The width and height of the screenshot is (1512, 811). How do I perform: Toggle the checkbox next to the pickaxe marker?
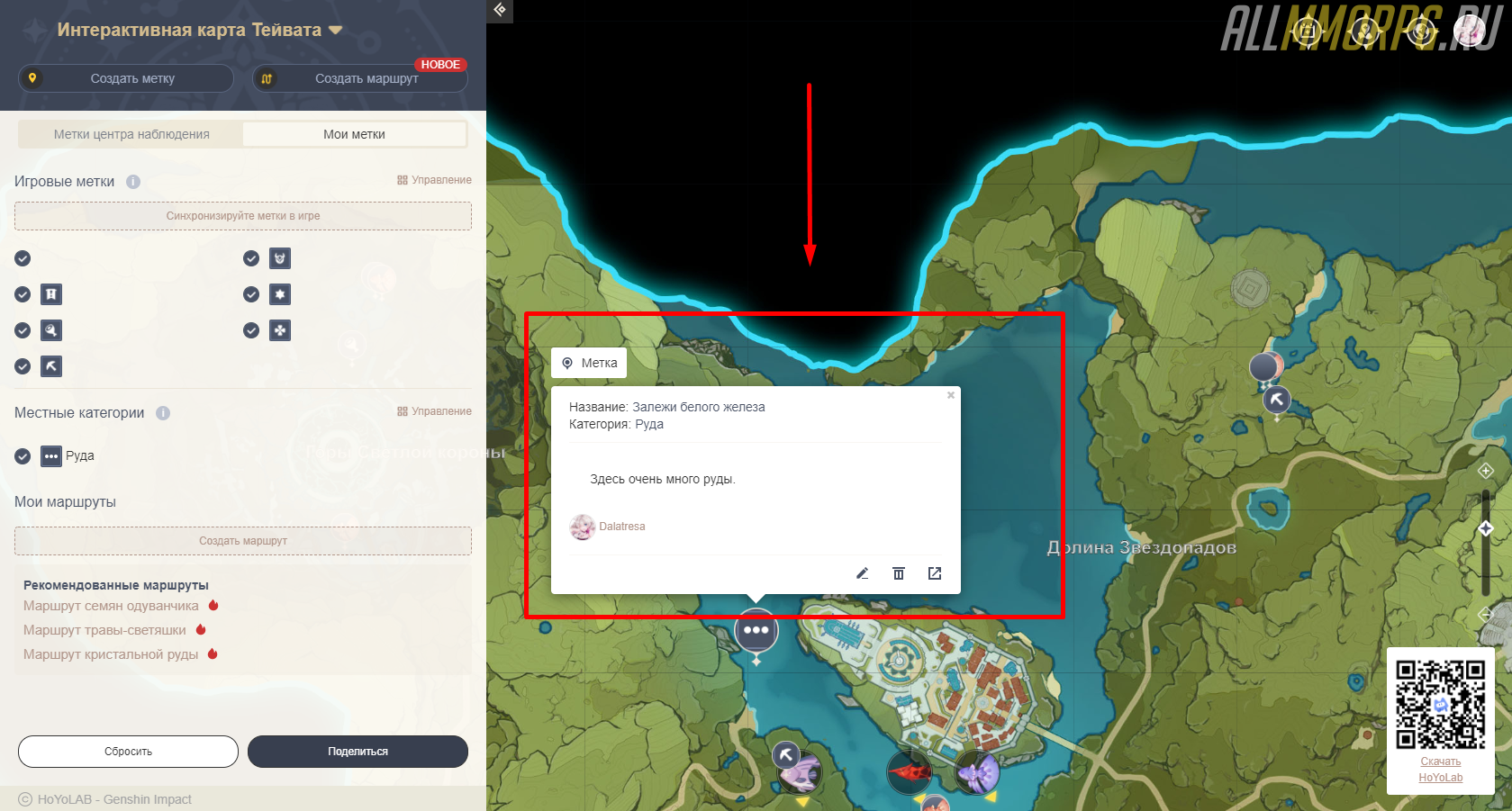(23, 366)
